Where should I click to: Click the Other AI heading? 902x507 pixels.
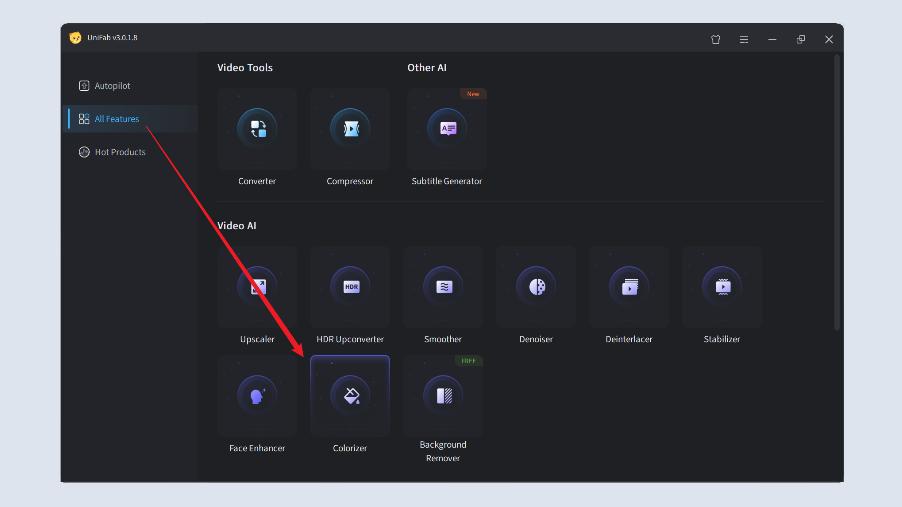(x=427, y=67)
